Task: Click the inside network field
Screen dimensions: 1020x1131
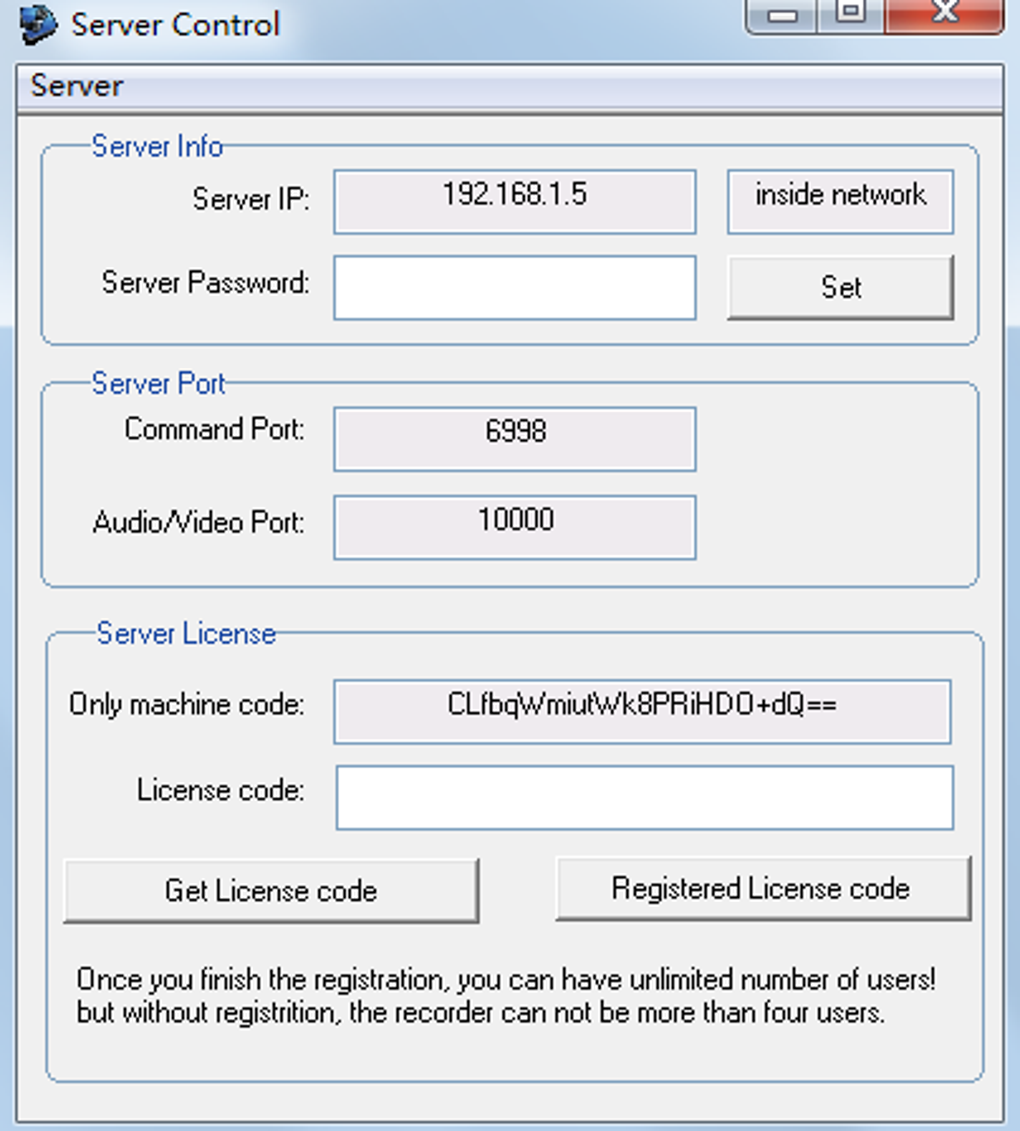Action: point(840,201)
